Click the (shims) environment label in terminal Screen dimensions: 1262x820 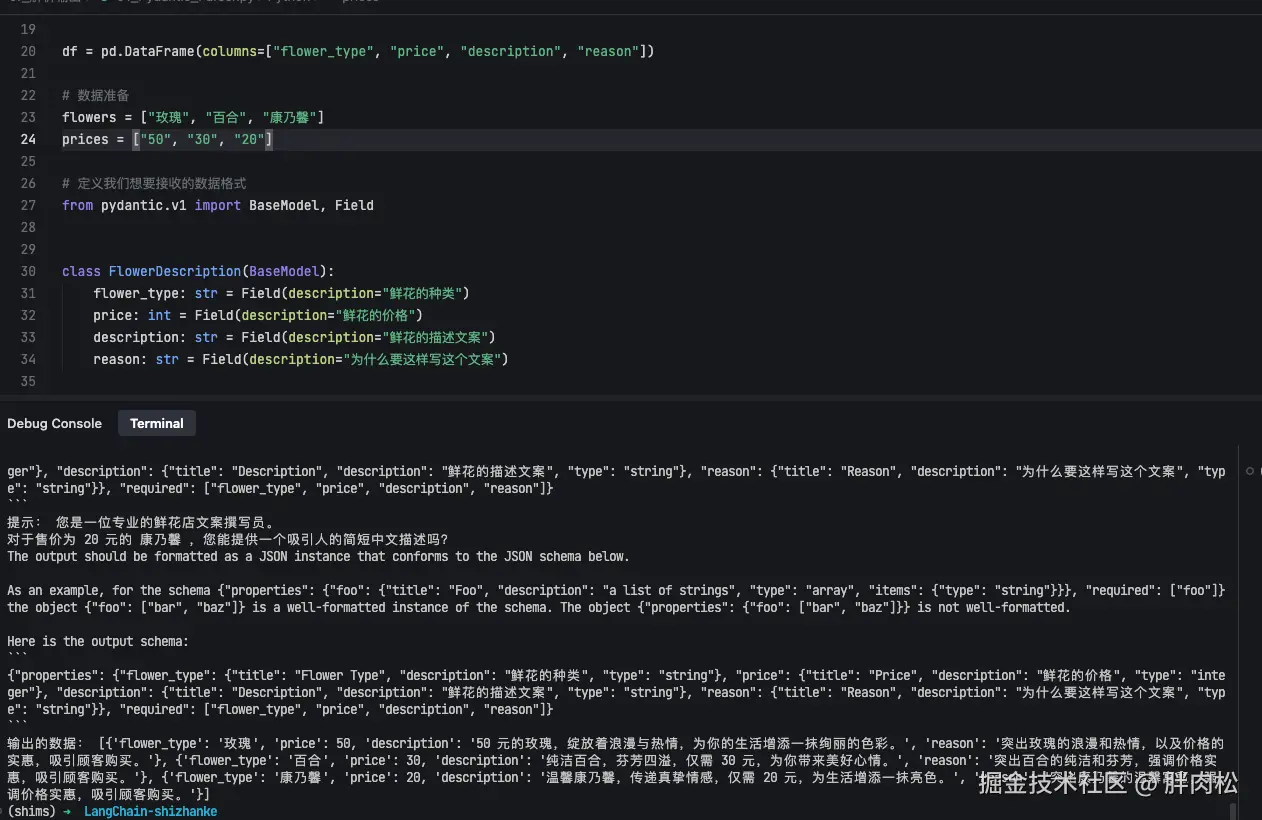point(30,811)
